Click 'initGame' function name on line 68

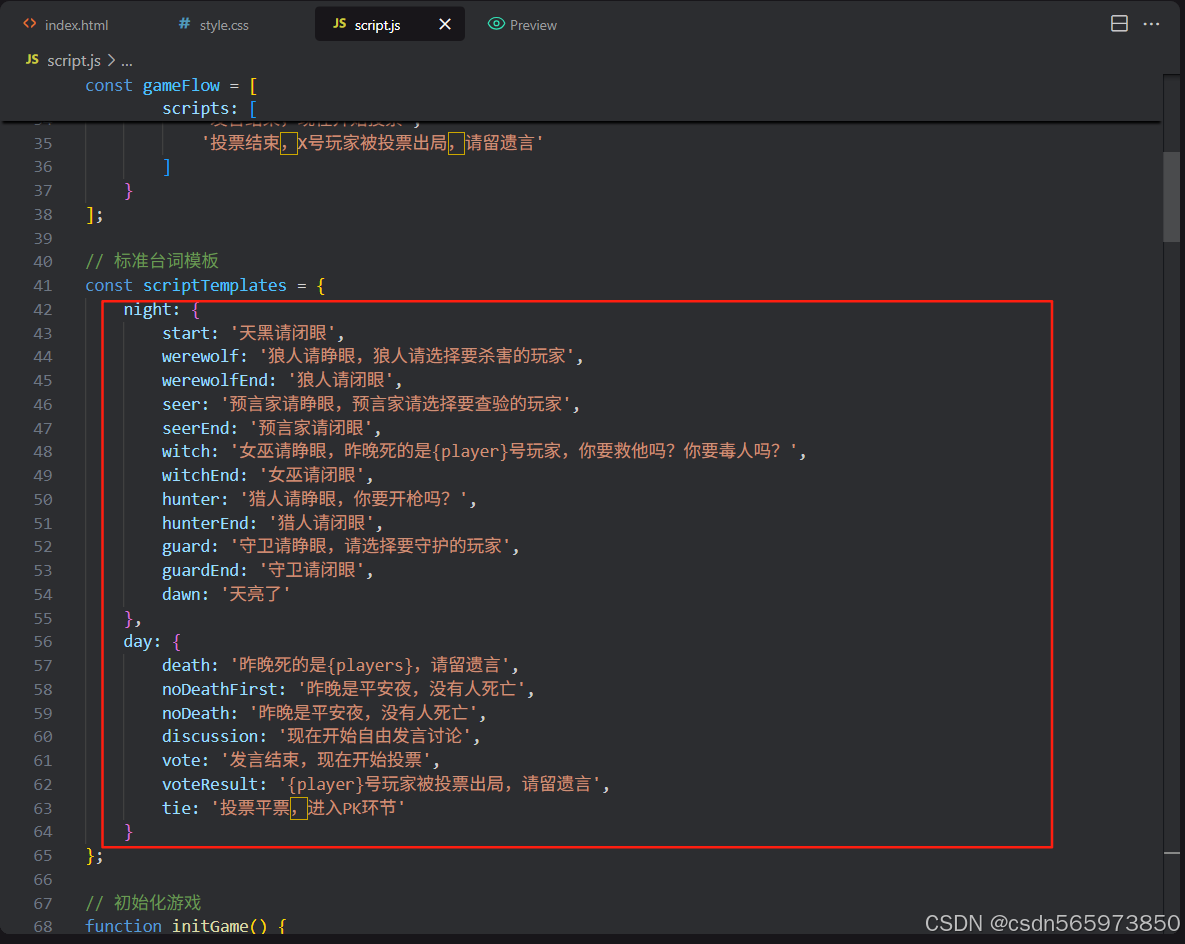pyautogui.click(x=210, y=927)
